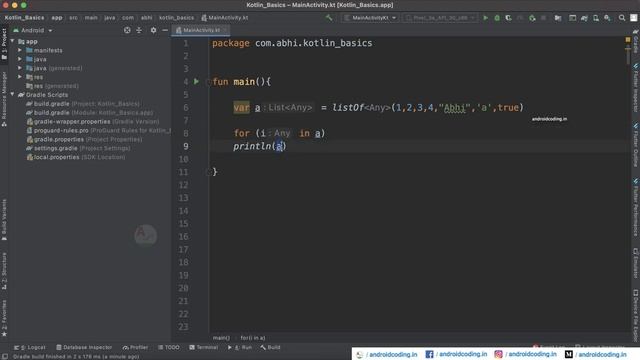640x360 pixels.
Task: Open the Build tool window
Action: coord(270,347)
